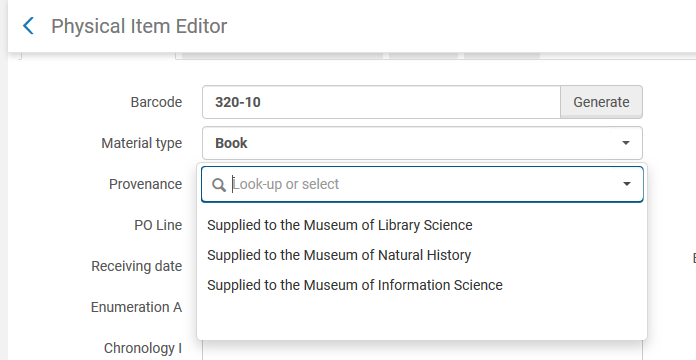Open the Material type dropdown arrow
This screenshot has height=360, width=696.
625,143
